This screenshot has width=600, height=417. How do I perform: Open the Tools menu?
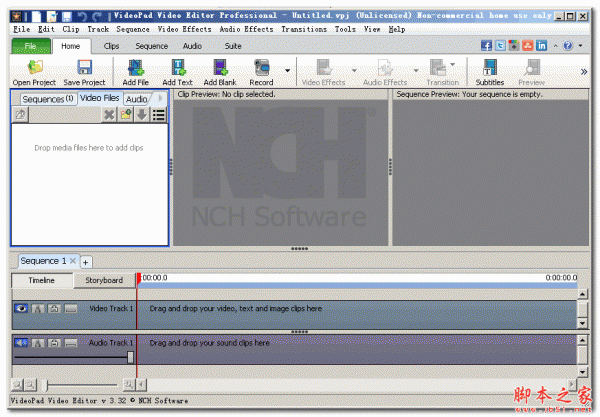(x=345, y=29)
